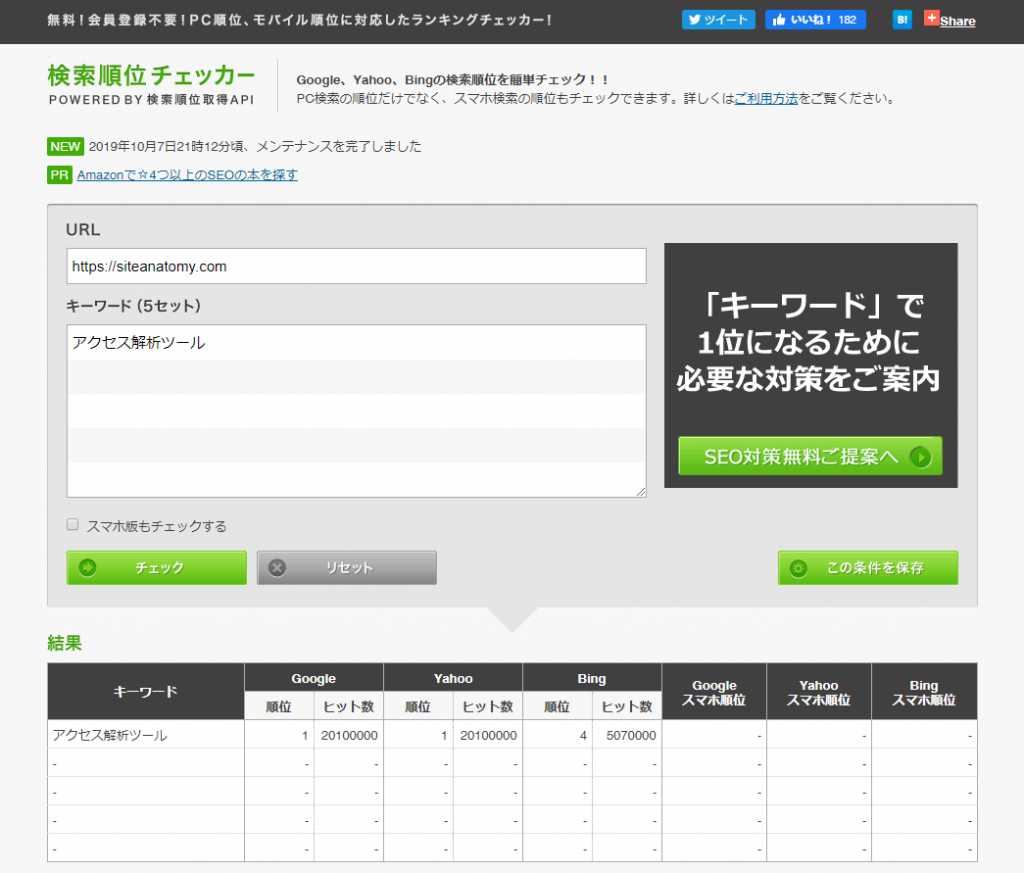Click the Twitter tweet share button

pos(718,20)
